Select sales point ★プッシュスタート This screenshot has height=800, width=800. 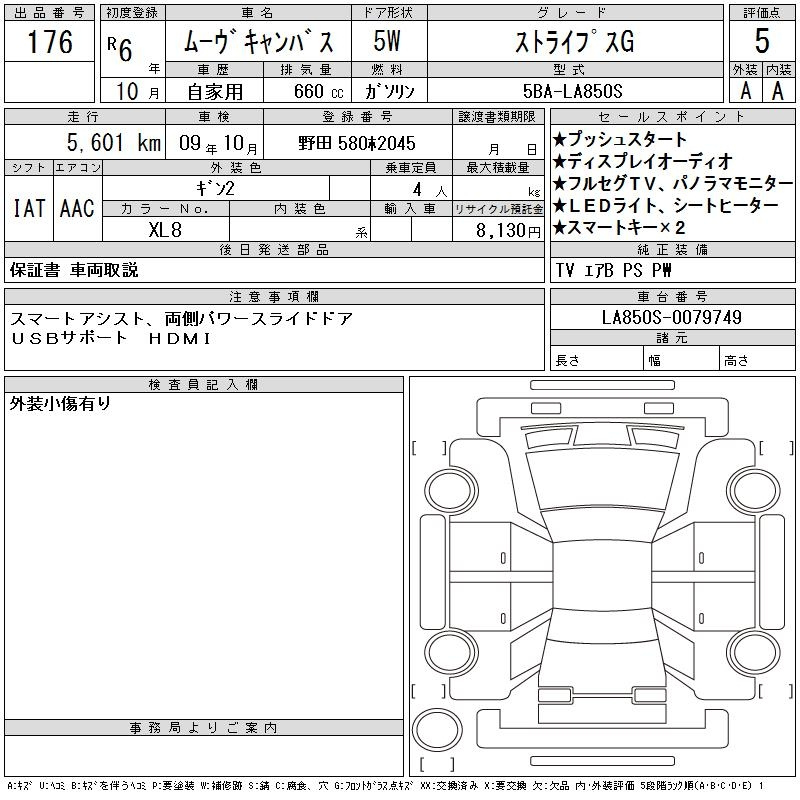click(620, 139)
